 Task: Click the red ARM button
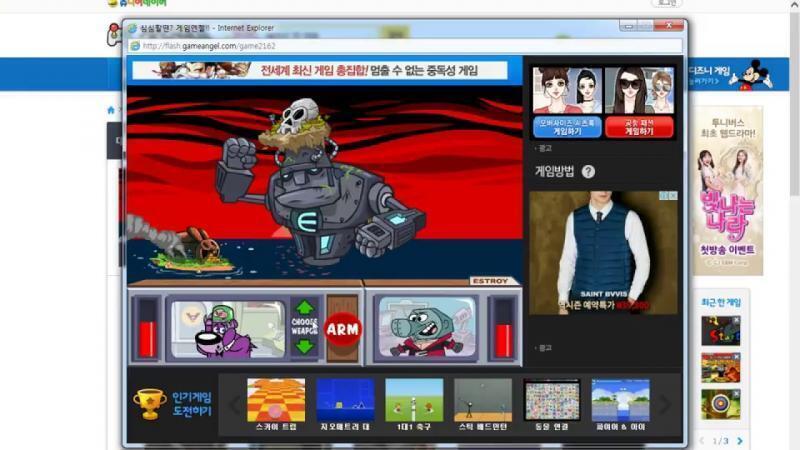342,329
